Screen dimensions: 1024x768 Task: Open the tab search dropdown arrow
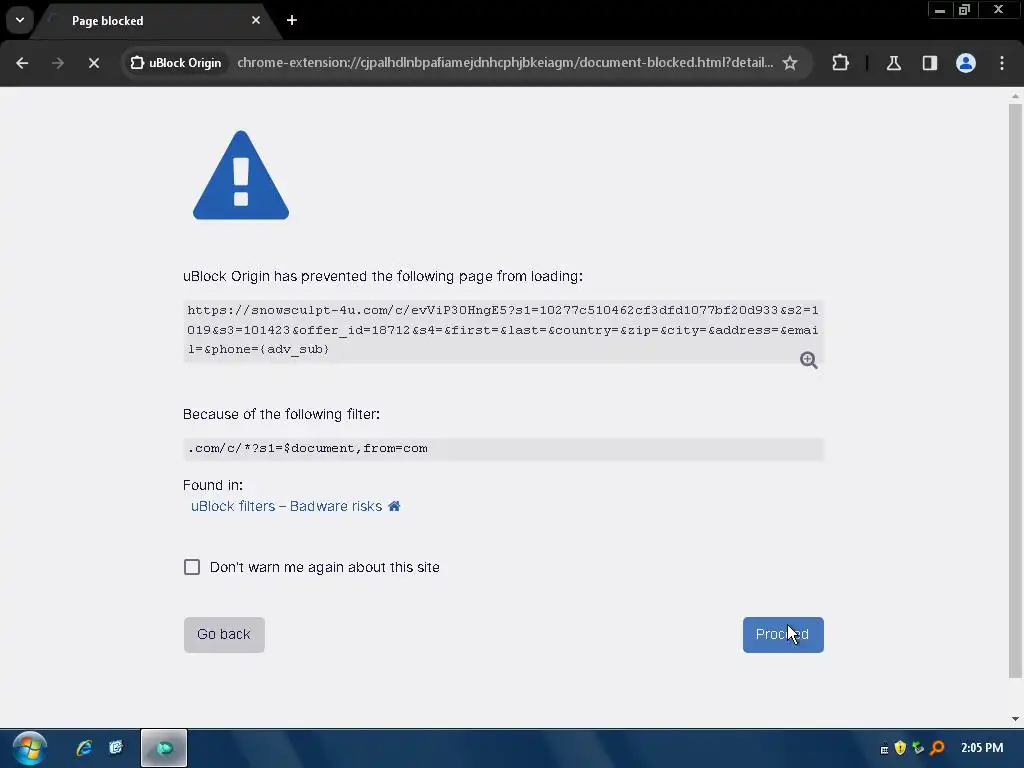[x=20, y=20]
